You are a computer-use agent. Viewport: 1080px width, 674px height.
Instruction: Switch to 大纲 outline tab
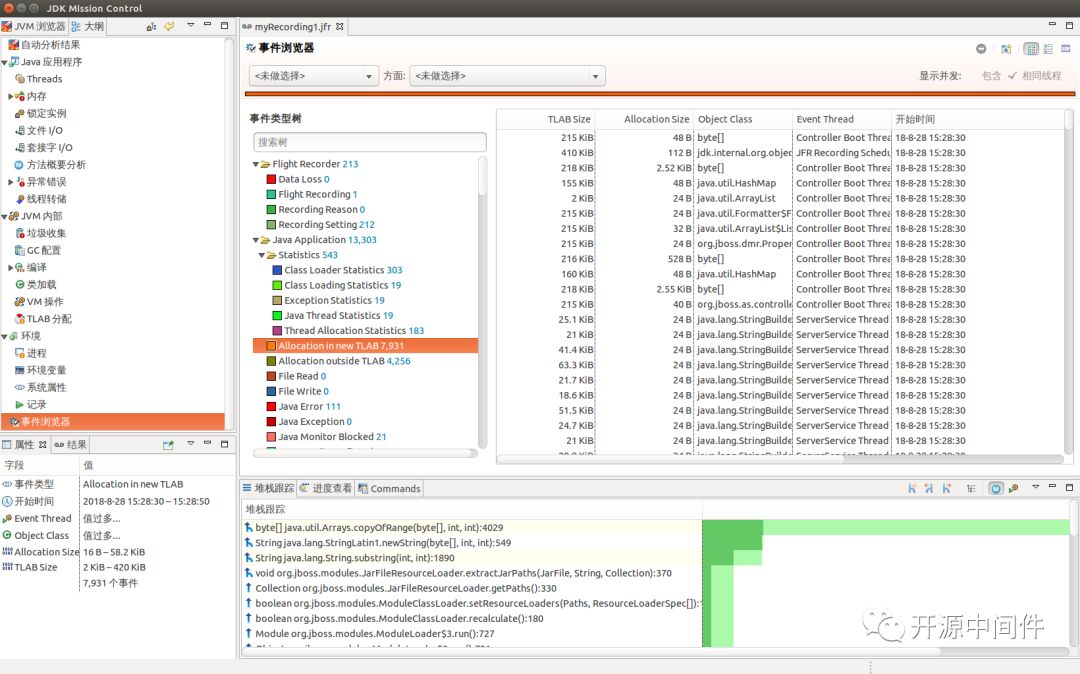click(87, 26)
